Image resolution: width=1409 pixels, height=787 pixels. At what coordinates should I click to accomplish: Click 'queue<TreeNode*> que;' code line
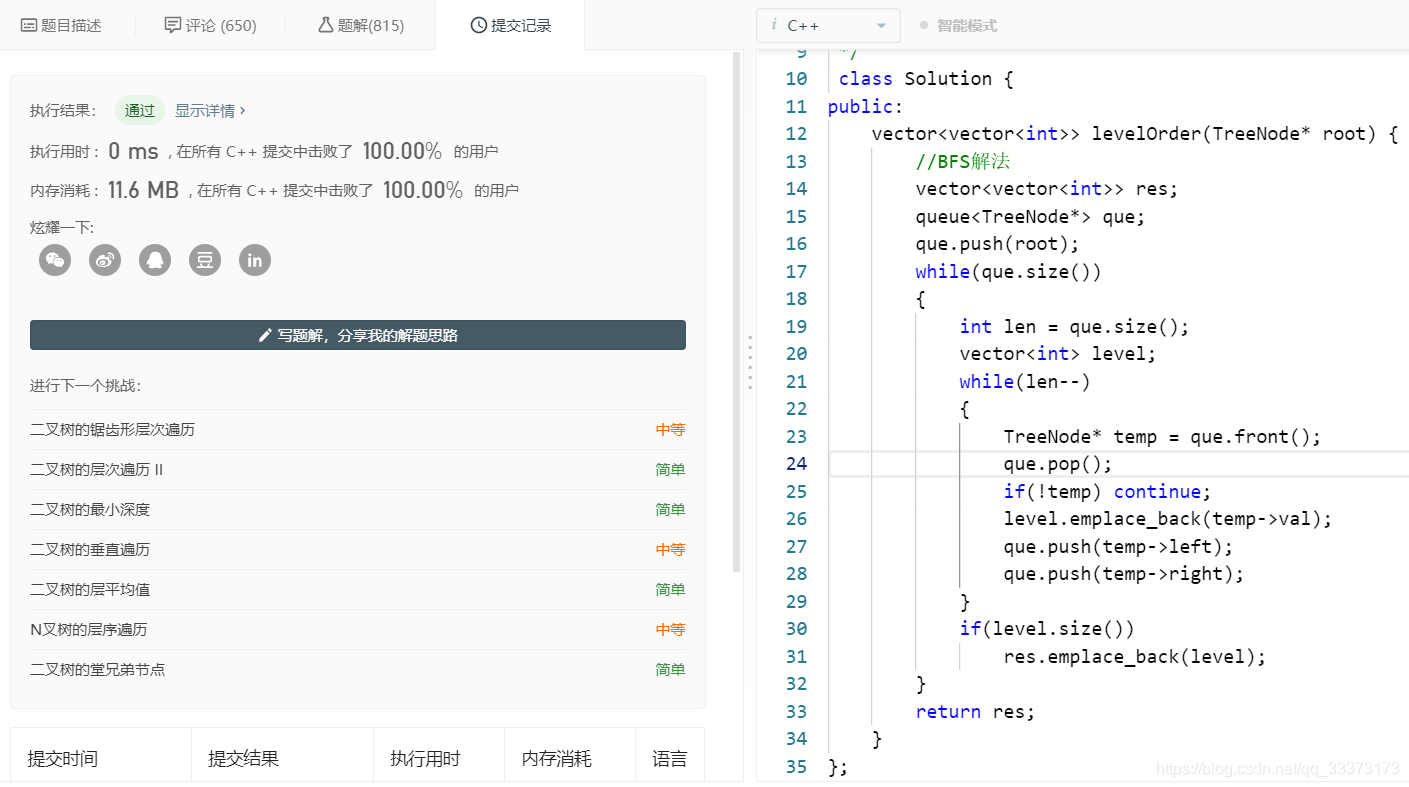1030,216
